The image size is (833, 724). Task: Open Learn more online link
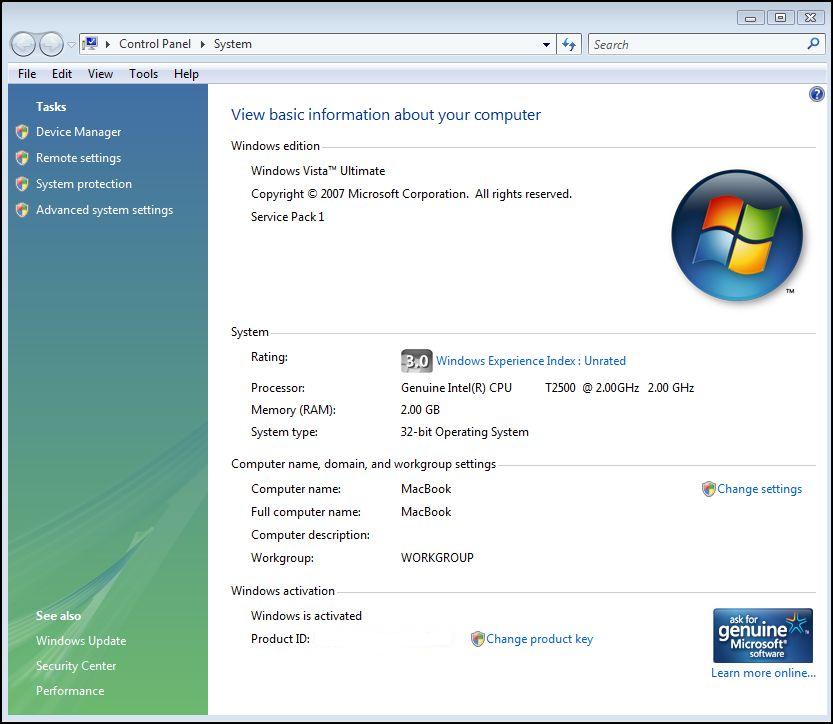pyautogui.click(x=763, y=673)
